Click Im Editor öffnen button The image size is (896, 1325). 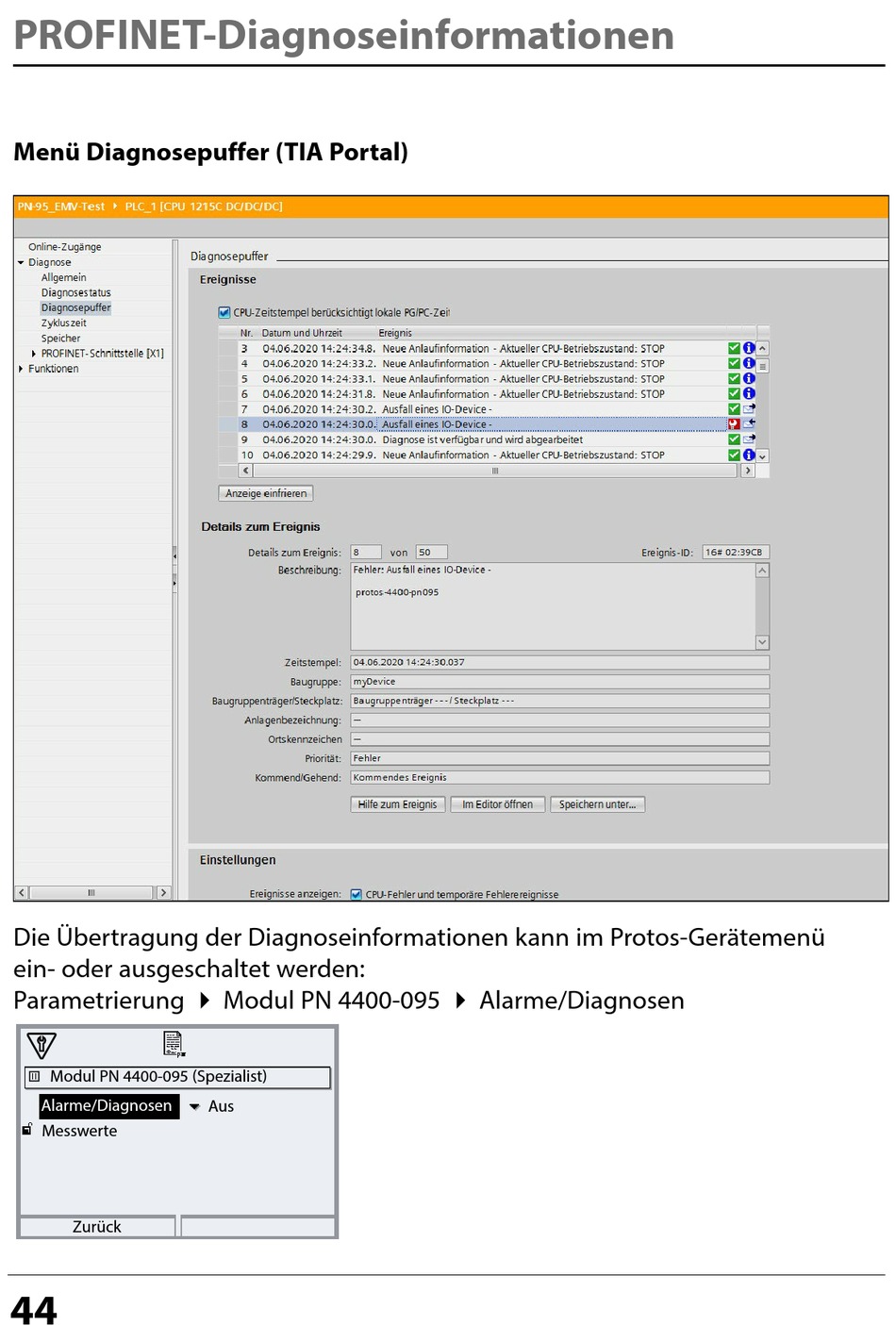tap(498, 804)
